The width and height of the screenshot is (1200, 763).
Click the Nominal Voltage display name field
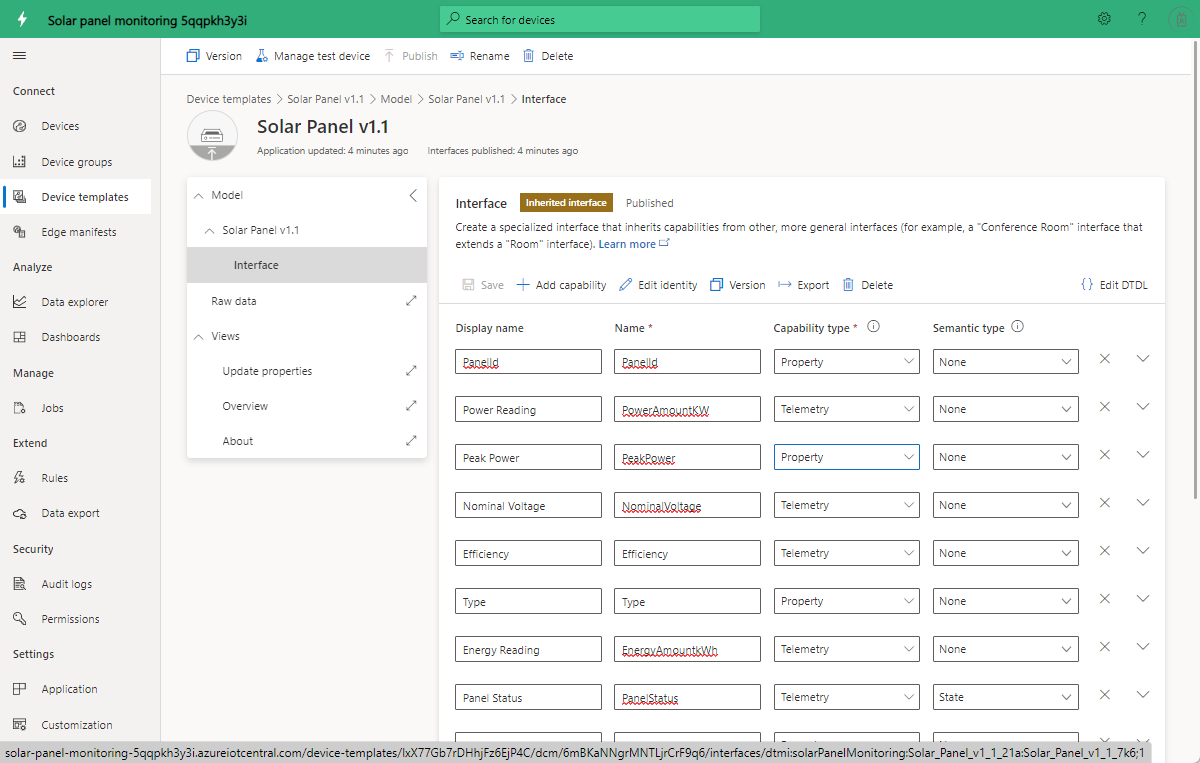(528, 506)
